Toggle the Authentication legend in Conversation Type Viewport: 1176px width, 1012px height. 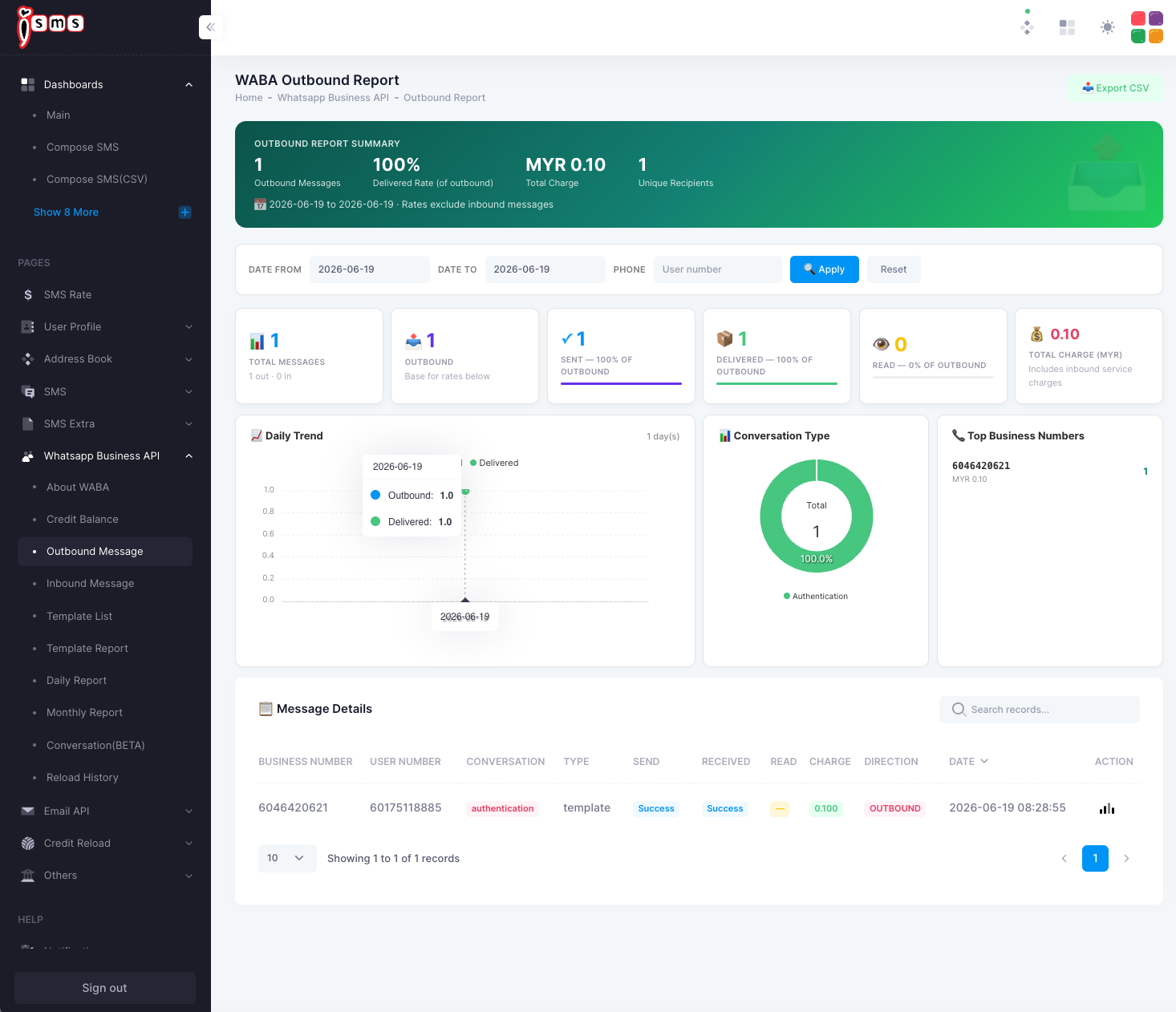tap(816, 597)
